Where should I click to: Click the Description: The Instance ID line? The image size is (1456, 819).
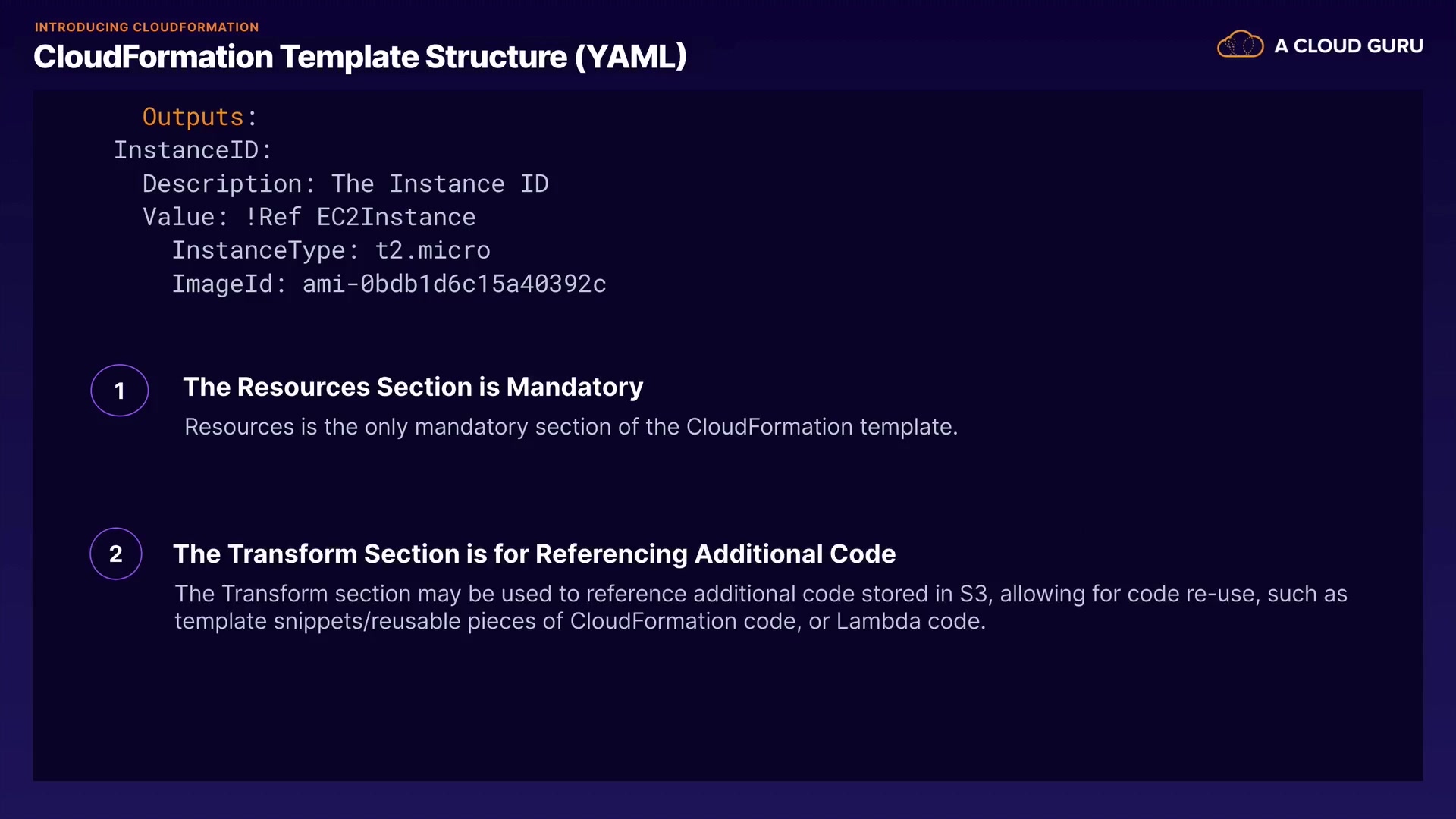click(x=345, y=184)
